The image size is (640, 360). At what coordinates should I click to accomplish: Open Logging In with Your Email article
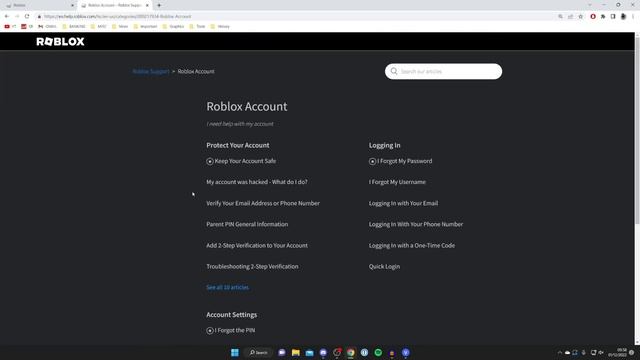(403, 203)
